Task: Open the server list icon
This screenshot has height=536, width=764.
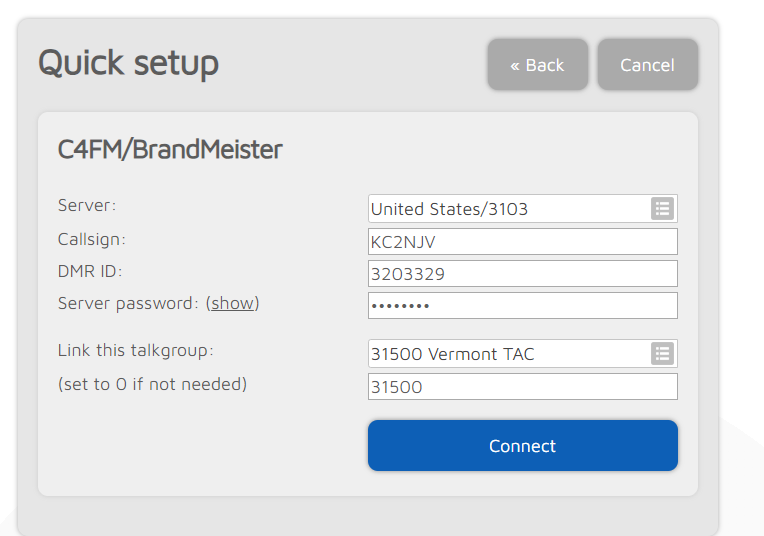Action: tap(661, 209)
